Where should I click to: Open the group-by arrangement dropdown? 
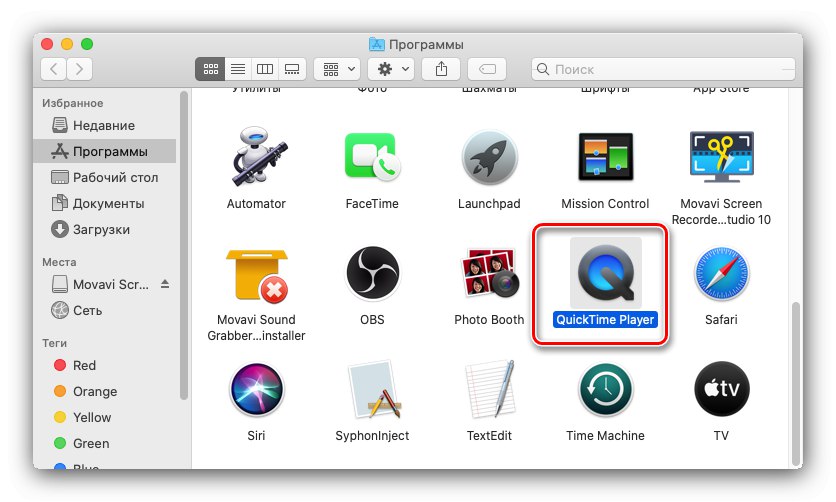[337, 69]
